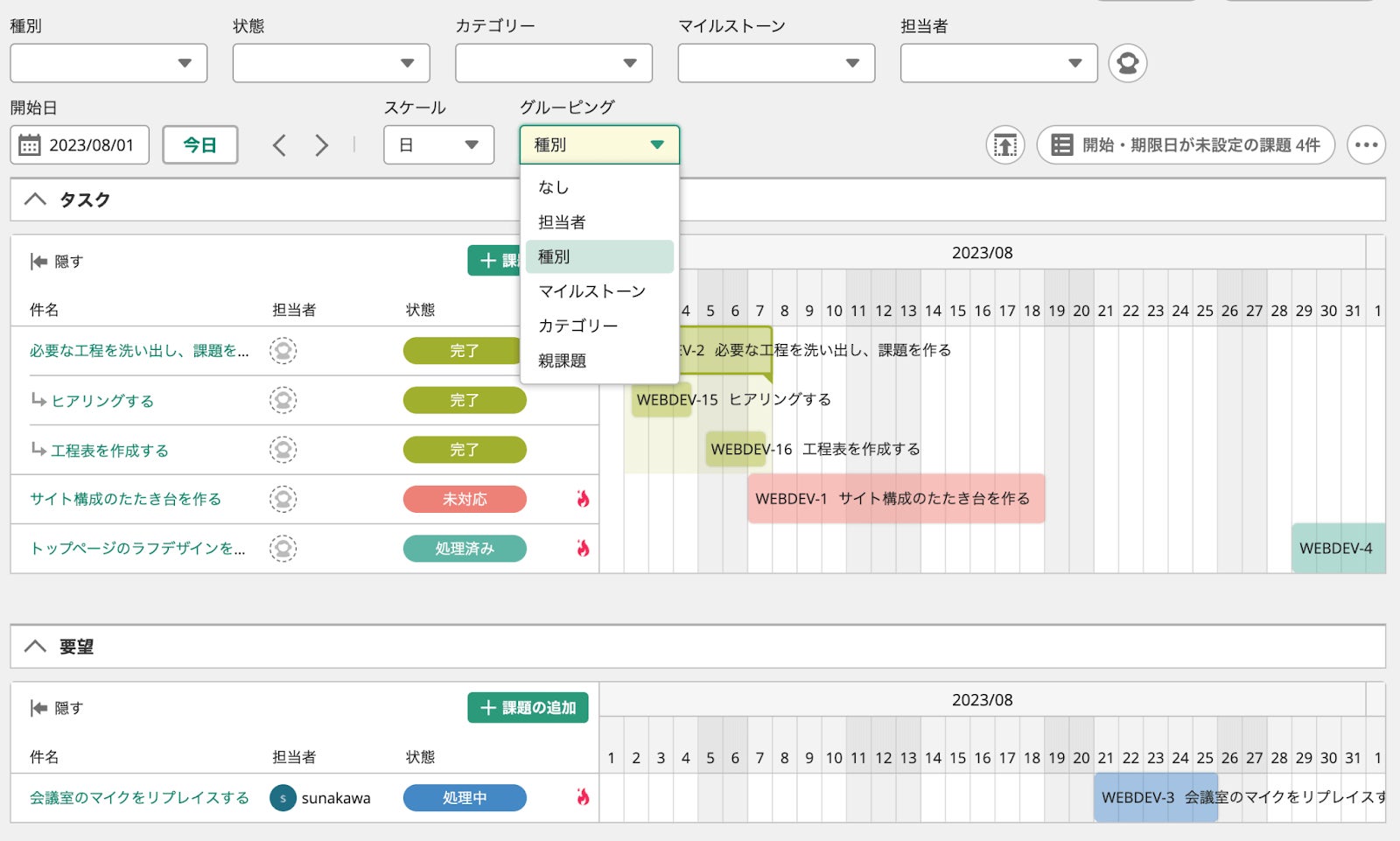Click fire priority icon for 会議室のマイク row

[x=583, y=797]
